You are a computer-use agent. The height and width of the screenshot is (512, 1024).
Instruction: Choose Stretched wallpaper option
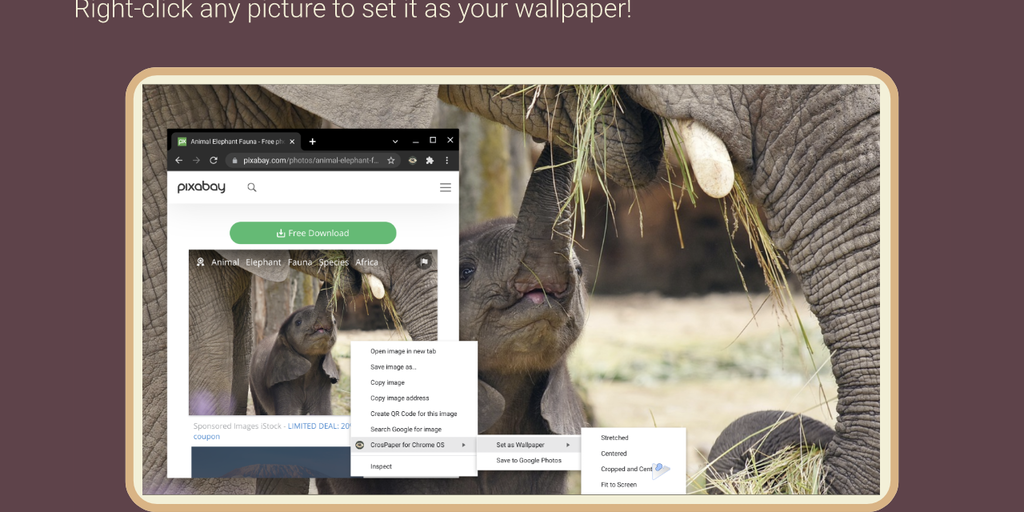(614, 438)
